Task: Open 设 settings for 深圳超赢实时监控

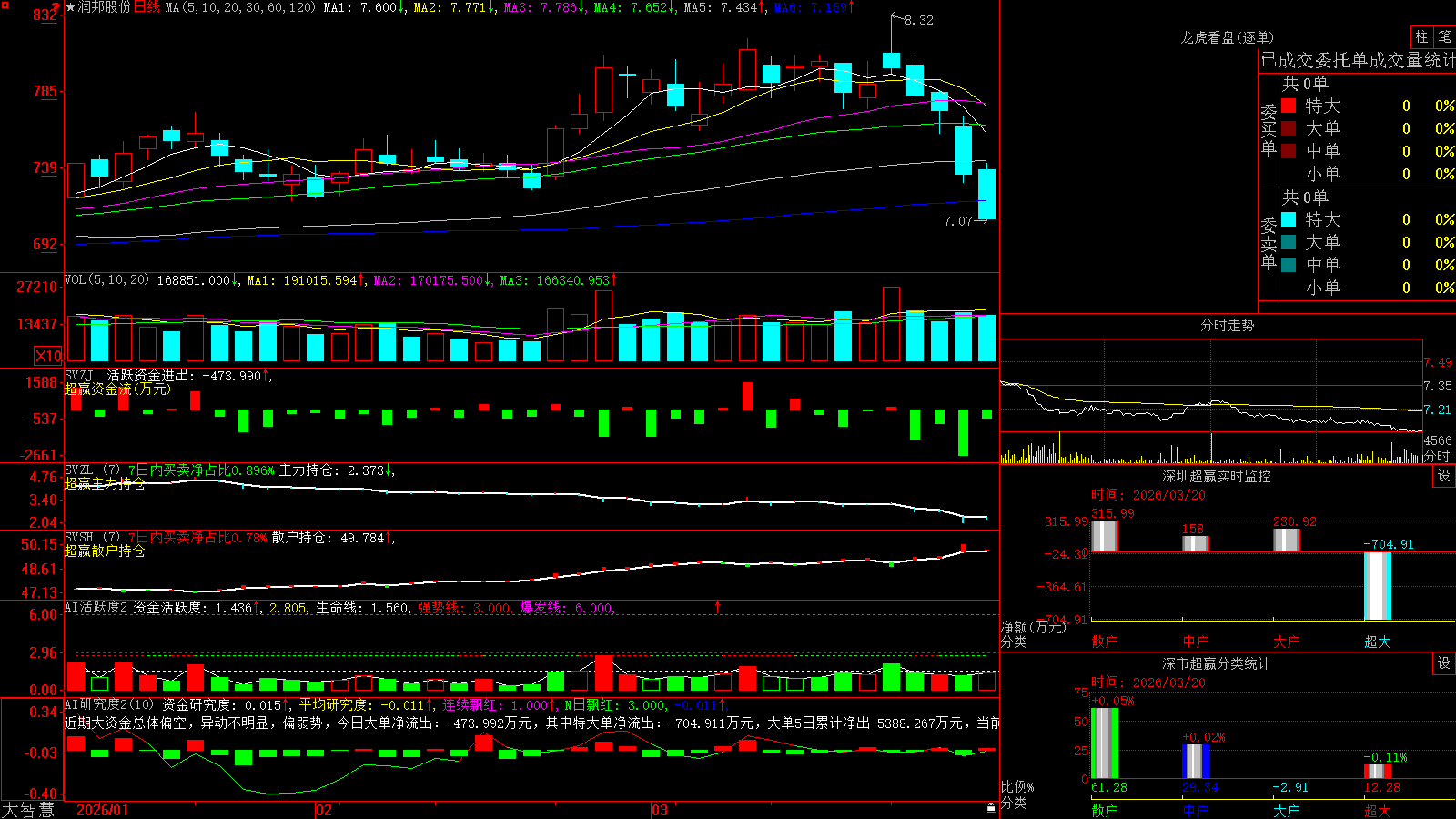Action: tap(1444, 476)
